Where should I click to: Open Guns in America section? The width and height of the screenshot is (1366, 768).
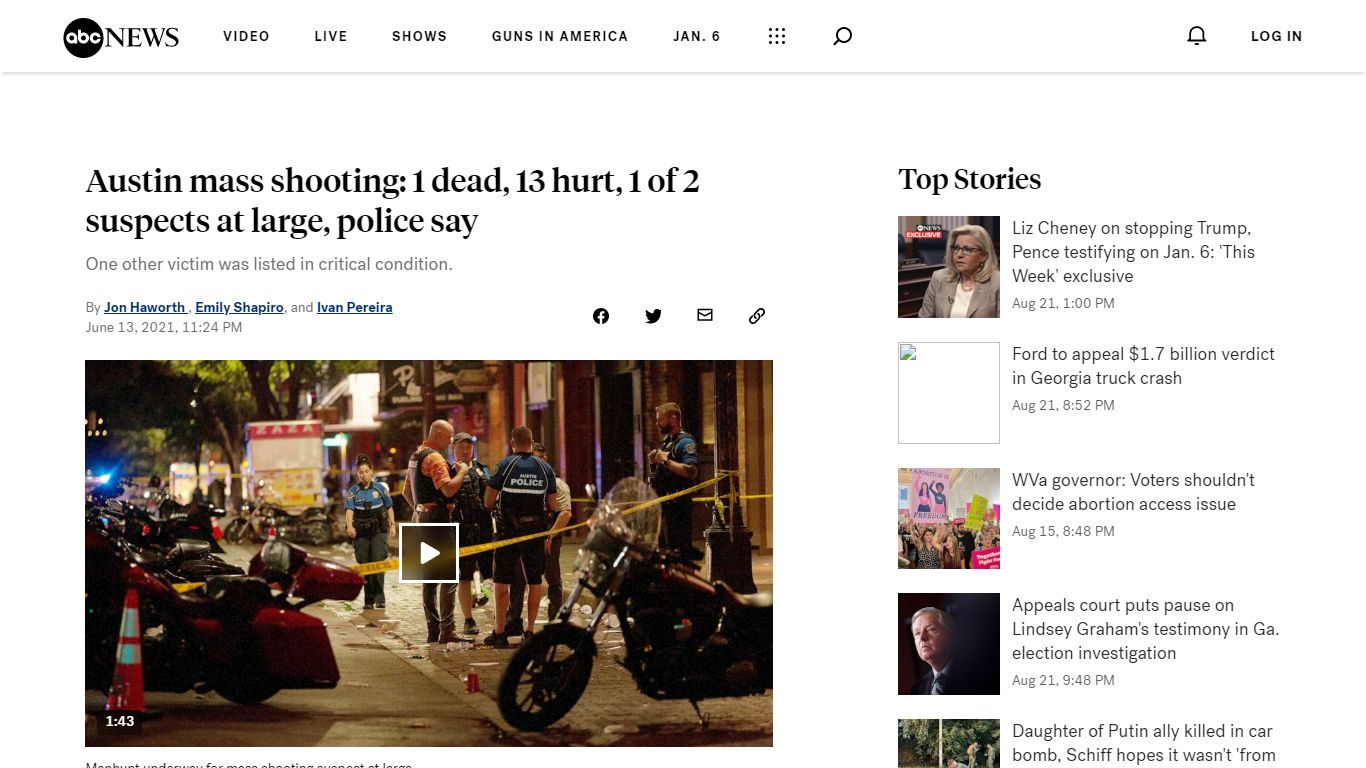pyautogui.click(x=560, y=36)
